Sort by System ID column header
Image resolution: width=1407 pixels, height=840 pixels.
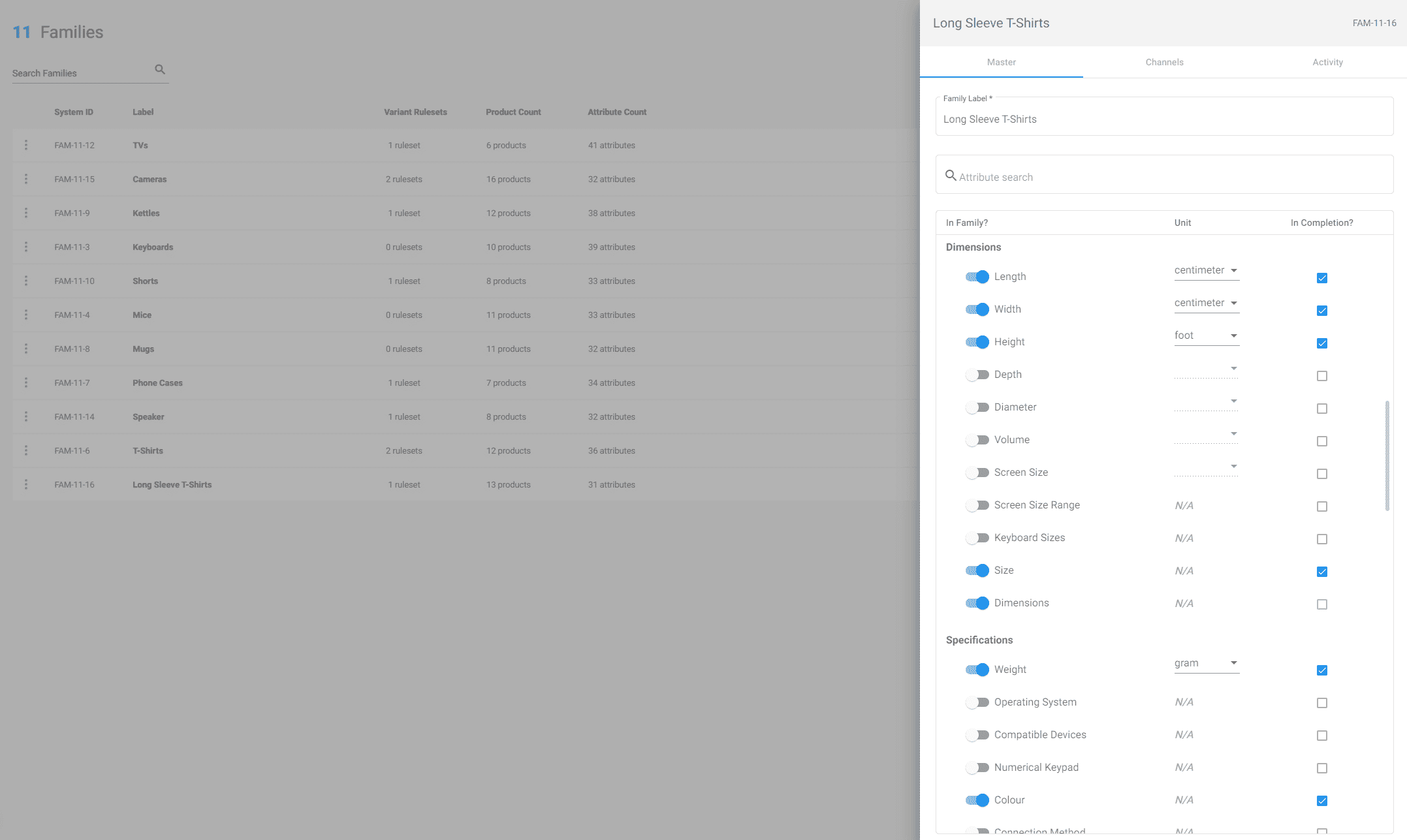74,112
